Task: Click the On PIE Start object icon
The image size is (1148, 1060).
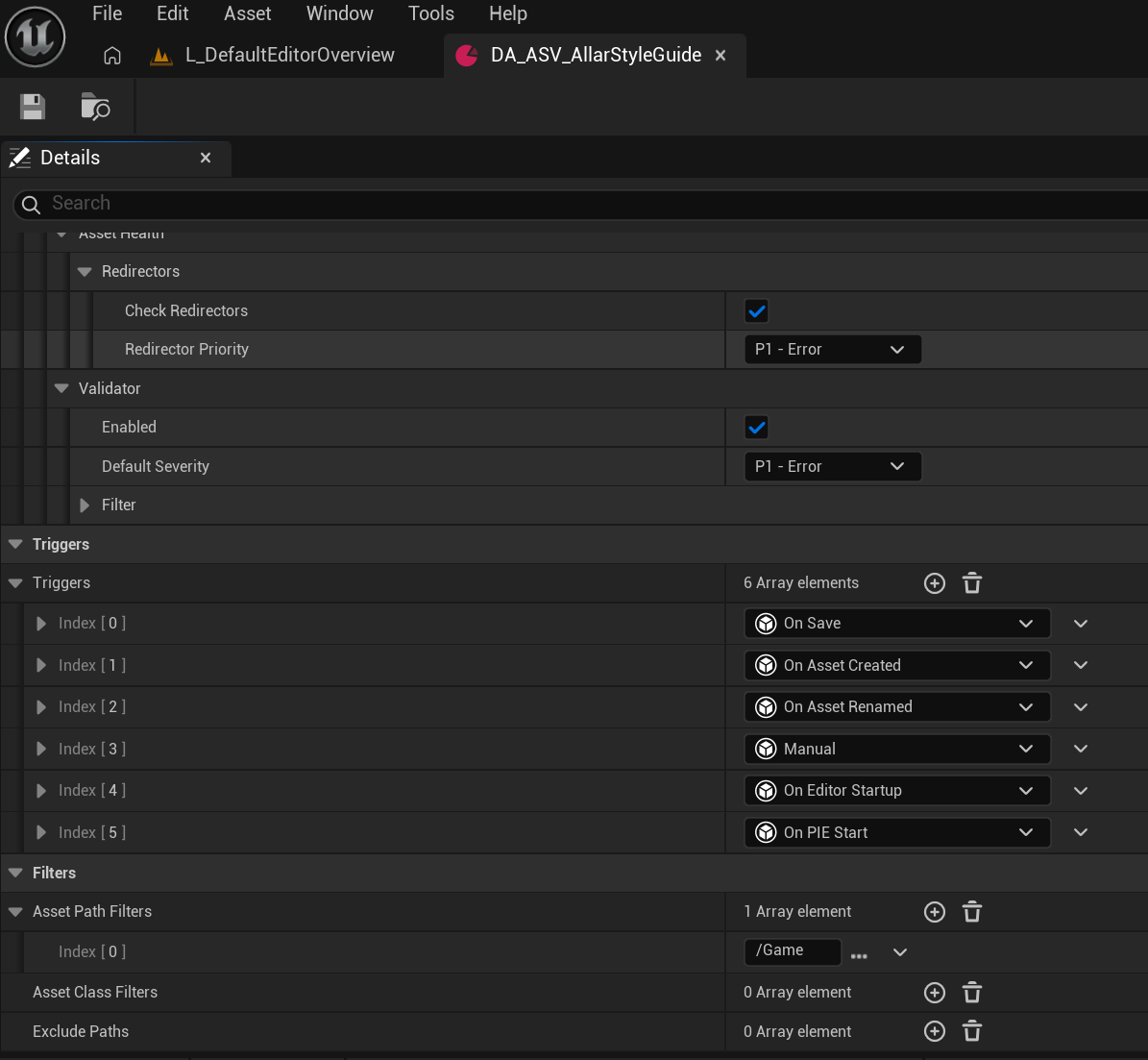Action: tap(766, 832)
